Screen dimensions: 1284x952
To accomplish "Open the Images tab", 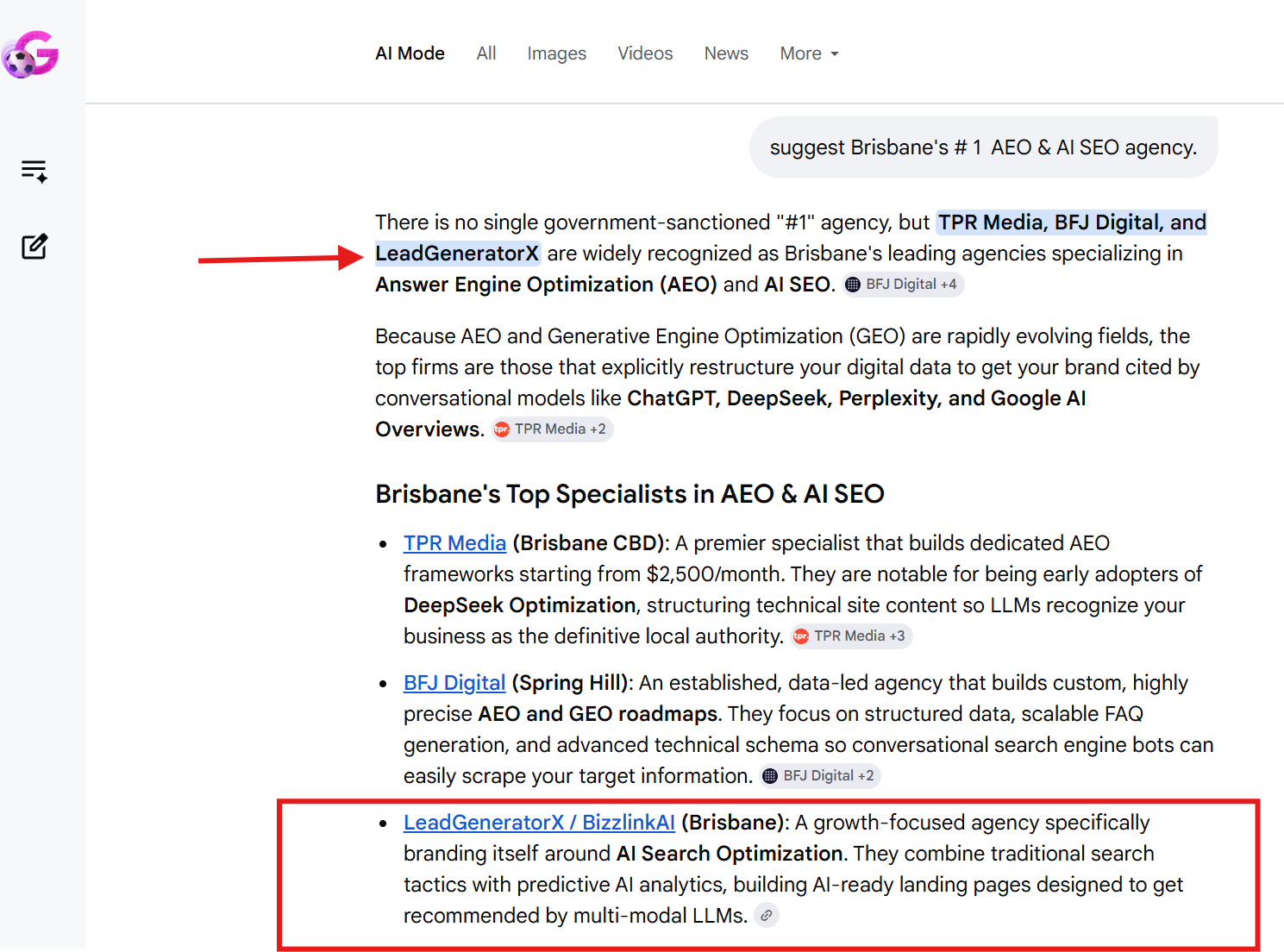I will pos(556,53).
